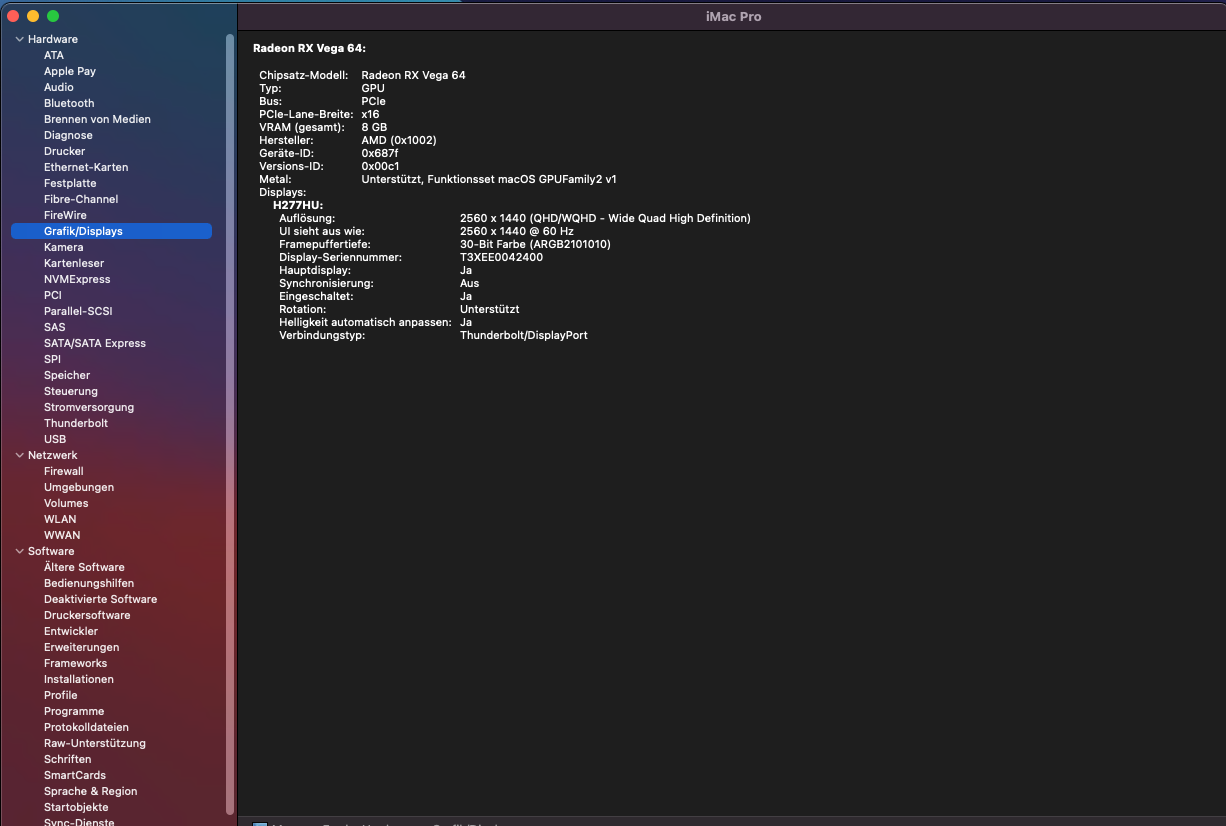Select Installationen in the sidebar
The image size is (1226, 826).
click(x=79, y=679)
